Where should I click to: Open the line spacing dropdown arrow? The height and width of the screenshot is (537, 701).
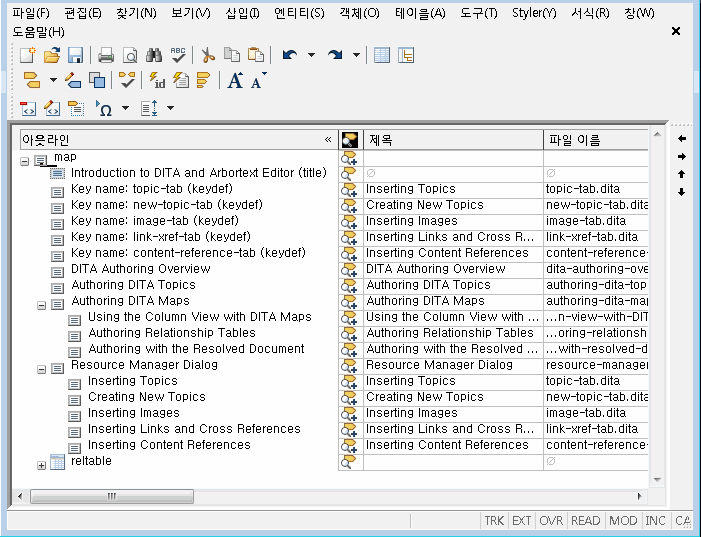(x=170, y=108)
